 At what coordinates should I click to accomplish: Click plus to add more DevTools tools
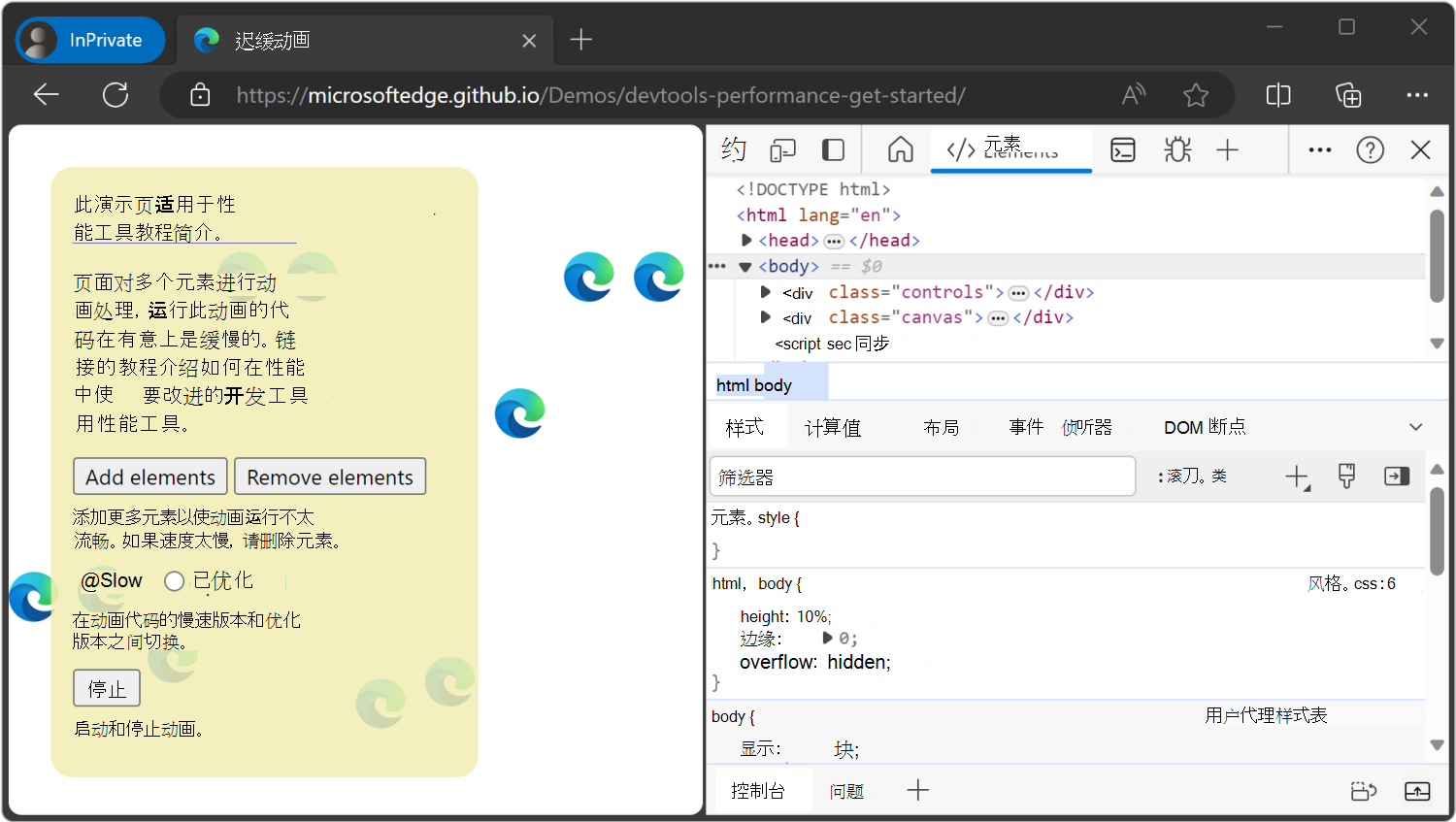click(1227, 149)
